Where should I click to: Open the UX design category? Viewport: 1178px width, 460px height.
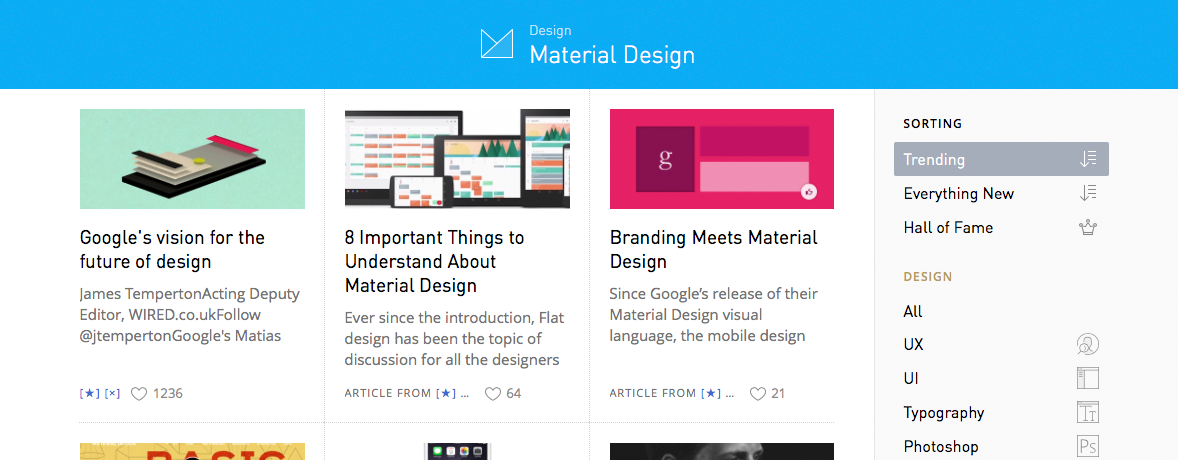point(914,345)
